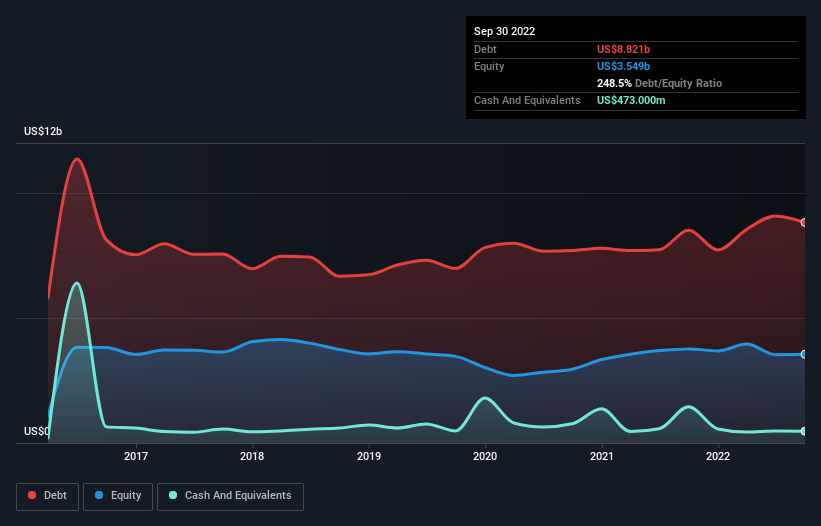Click the blue dot in Equity legend

point(99,495)
